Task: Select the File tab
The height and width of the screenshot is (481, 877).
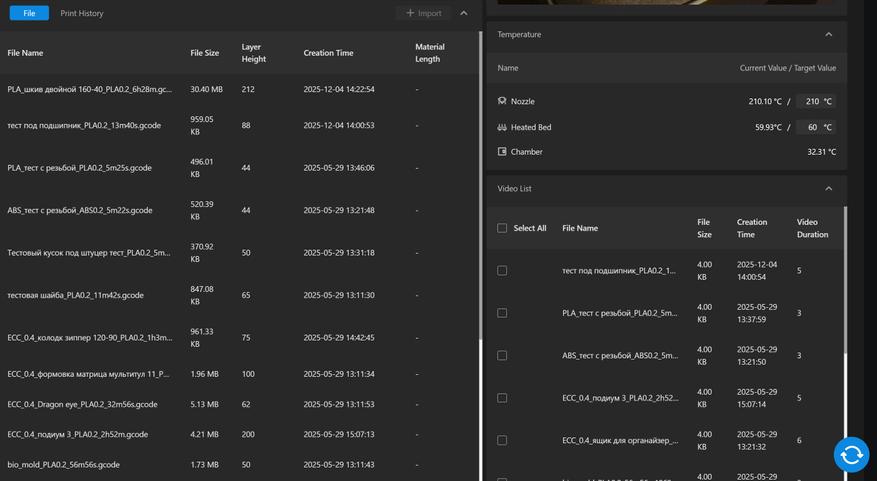Action: 29,13
